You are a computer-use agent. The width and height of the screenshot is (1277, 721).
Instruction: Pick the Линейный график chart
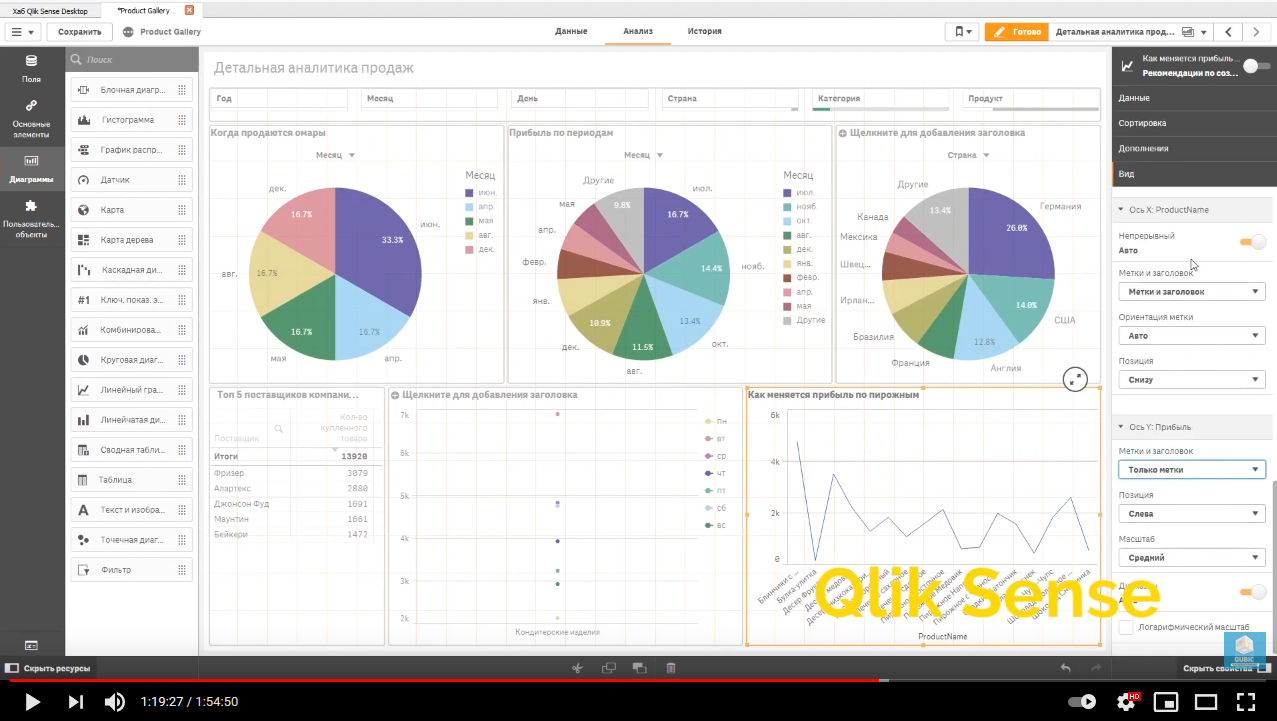coord(130,390)
